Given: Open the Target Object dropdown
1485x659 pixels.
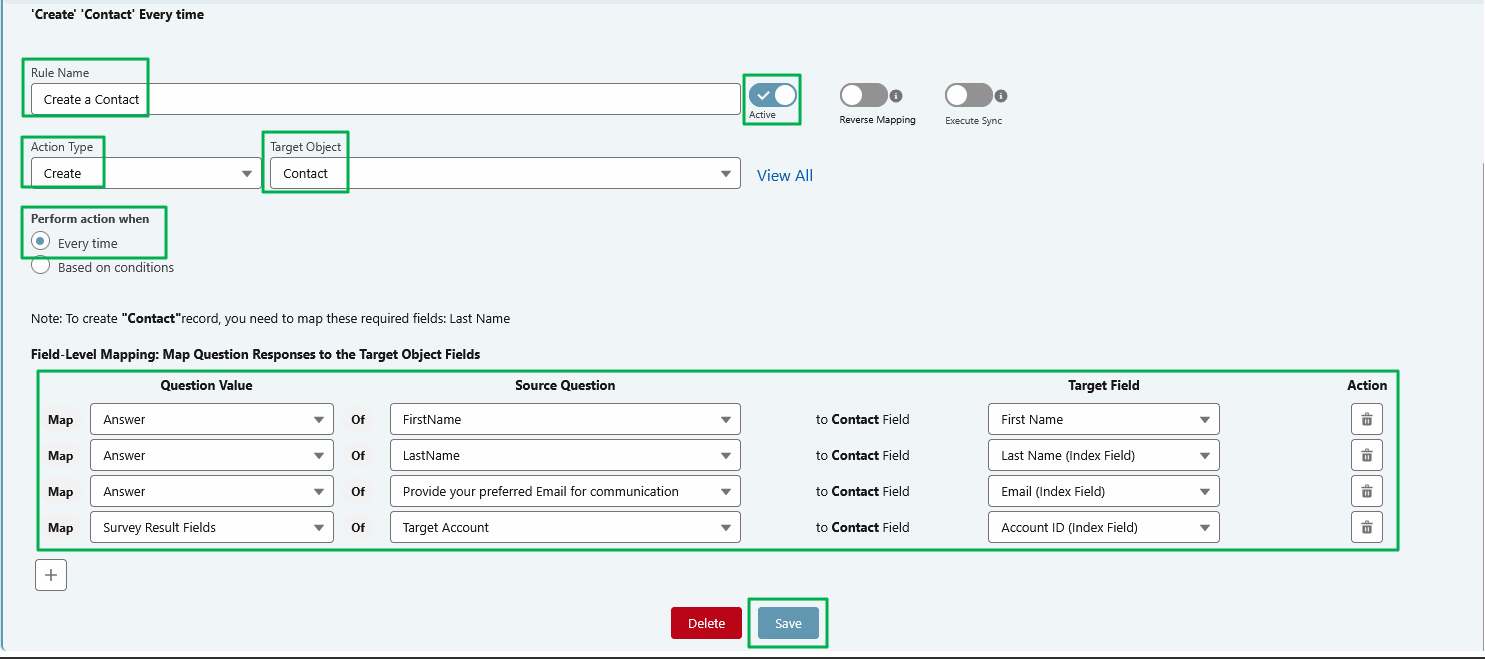Looking at the screenshot, I should 727,173.
